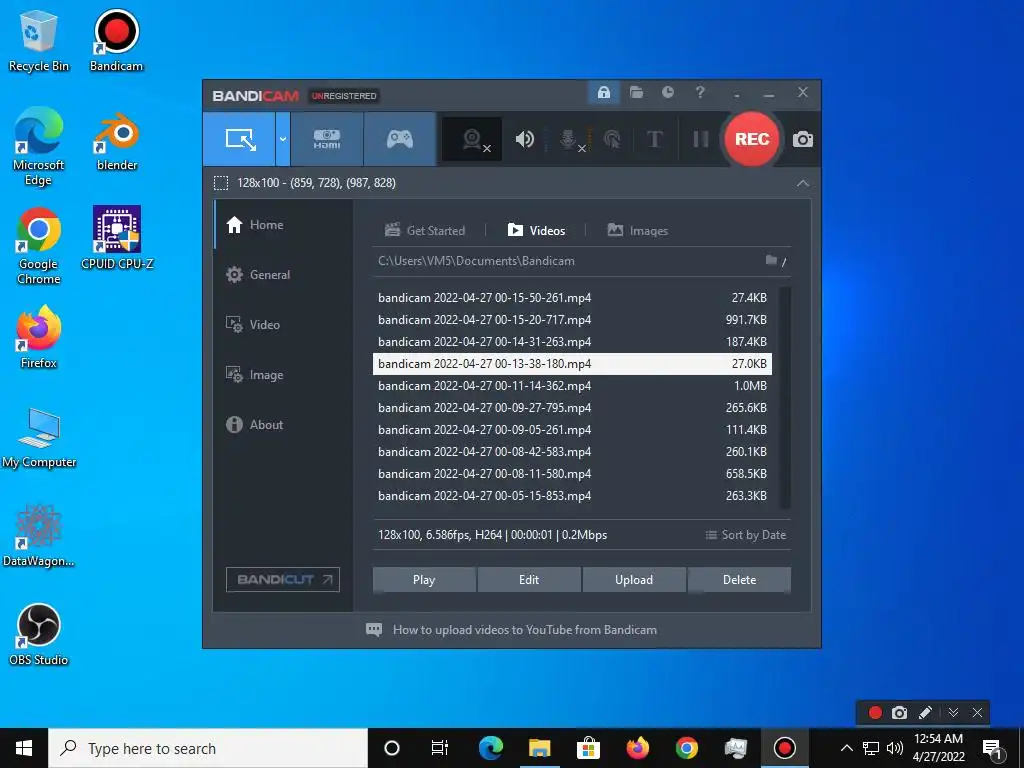Click red record dot on mini floating toolbar
Image resolution: width=1024 pixels, height=768 pixels.
875,712
